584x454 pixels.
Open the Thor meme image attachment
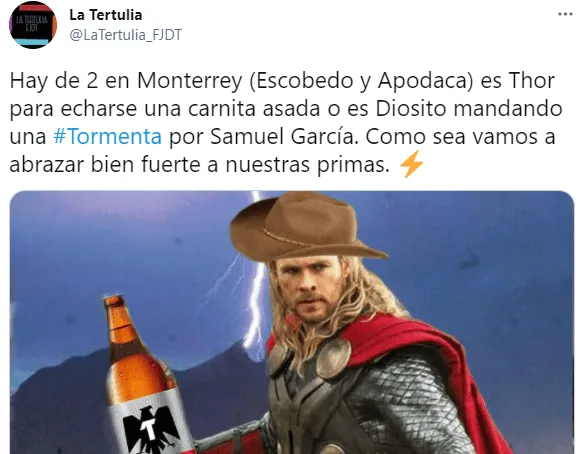(x=292, y=323)
